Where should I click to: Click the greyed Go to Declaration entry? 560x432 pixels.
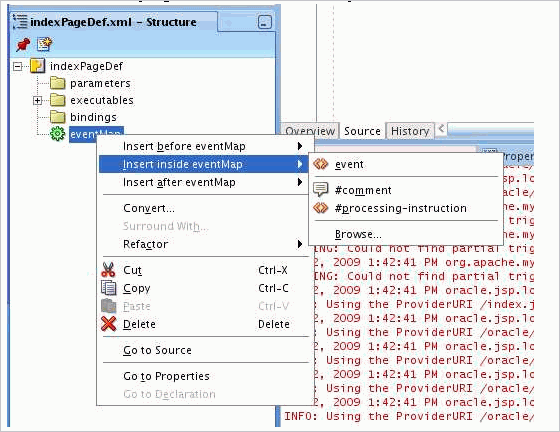point(204,394)
